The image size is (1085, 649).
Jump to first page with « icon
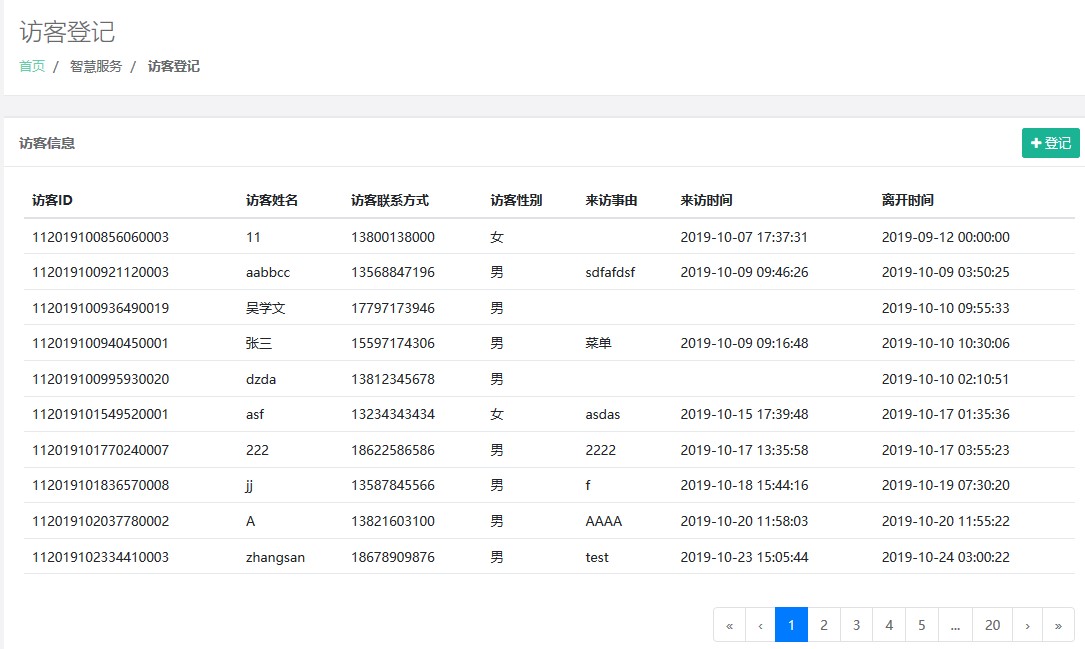pos(729,625)
